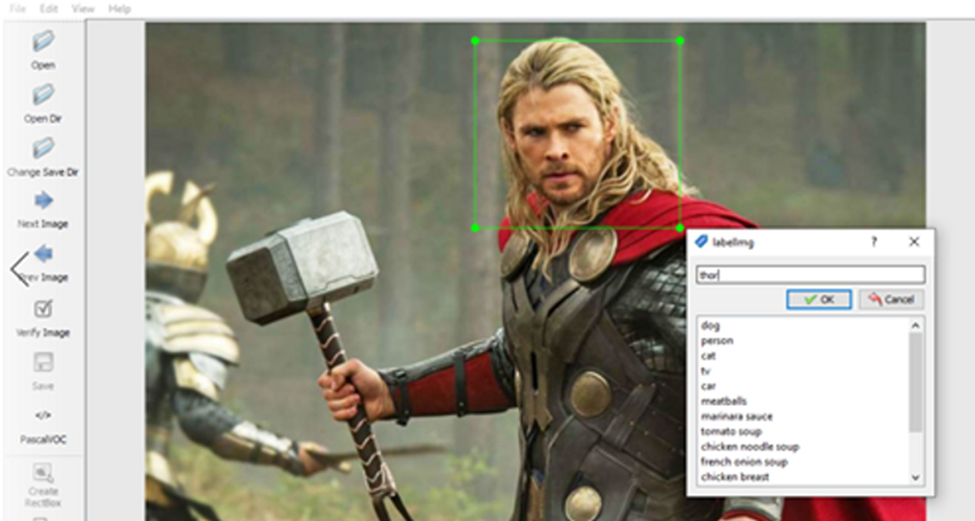Select 'tomato soup' label
Image resolution: width=975 pixels, height=521 pixels.
731,431
